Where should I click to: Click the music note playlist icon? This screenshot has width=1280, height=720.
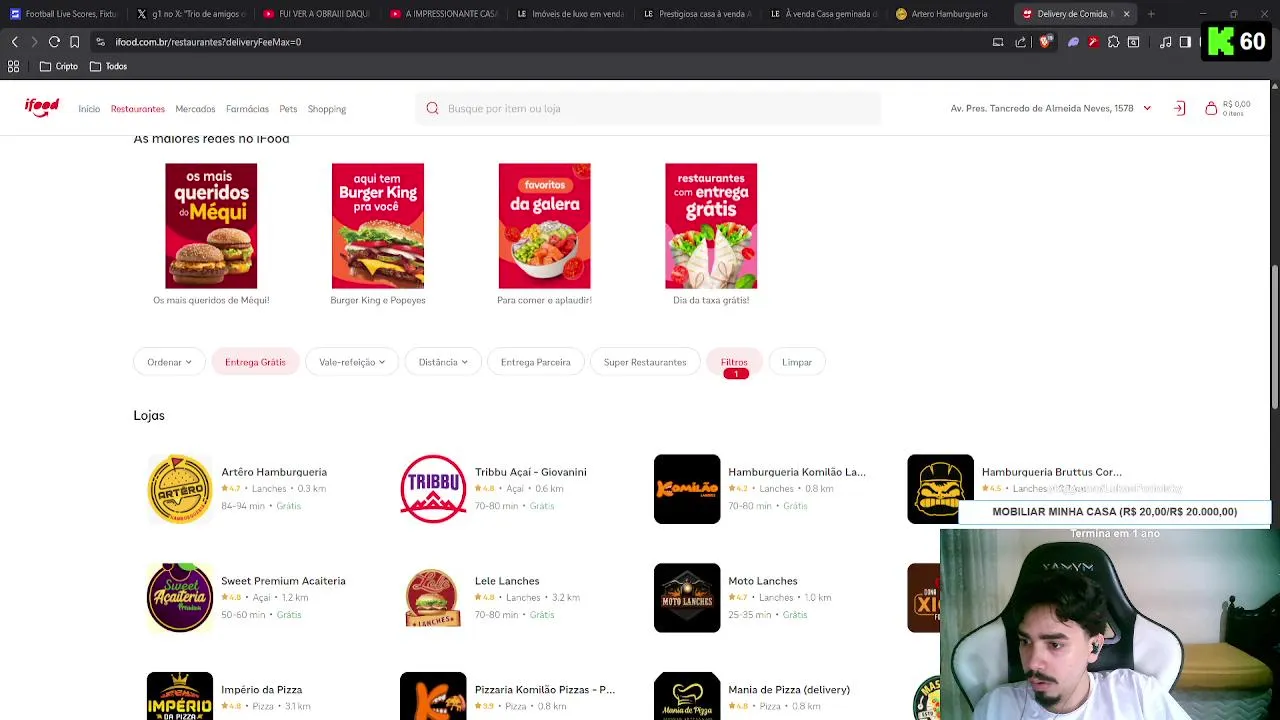tap(1166, 42)
